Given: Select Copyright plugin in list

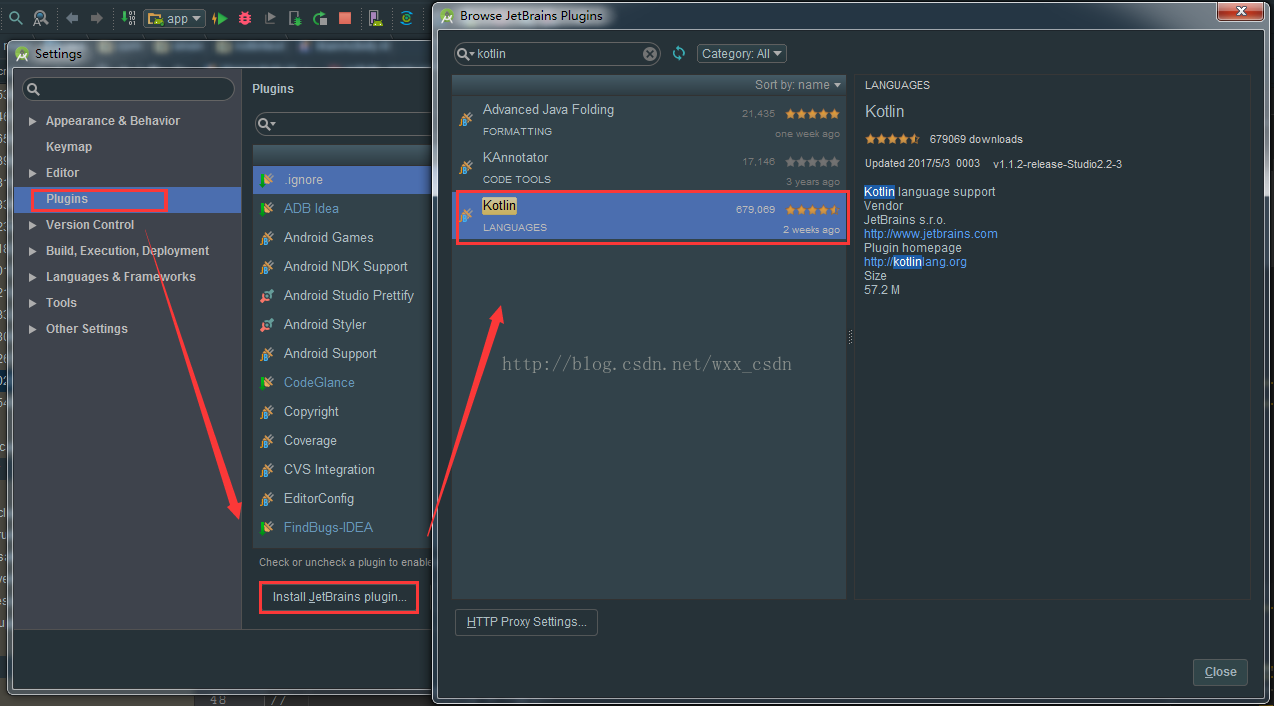Looking at the screenshot, I should click(x=342, y=412).
